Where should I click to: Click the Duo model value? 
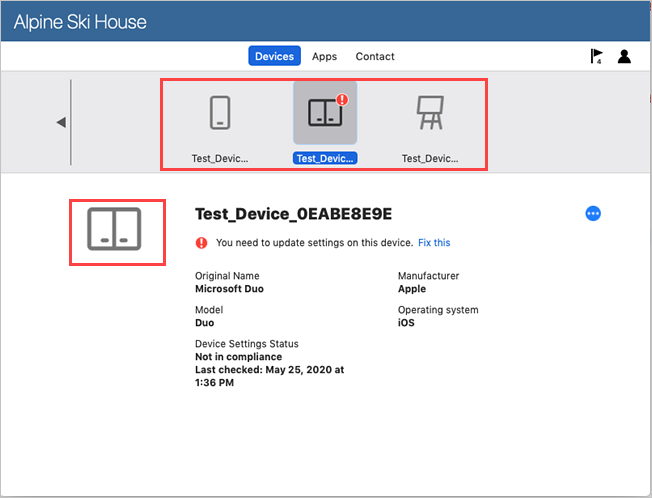click(205, 323)
